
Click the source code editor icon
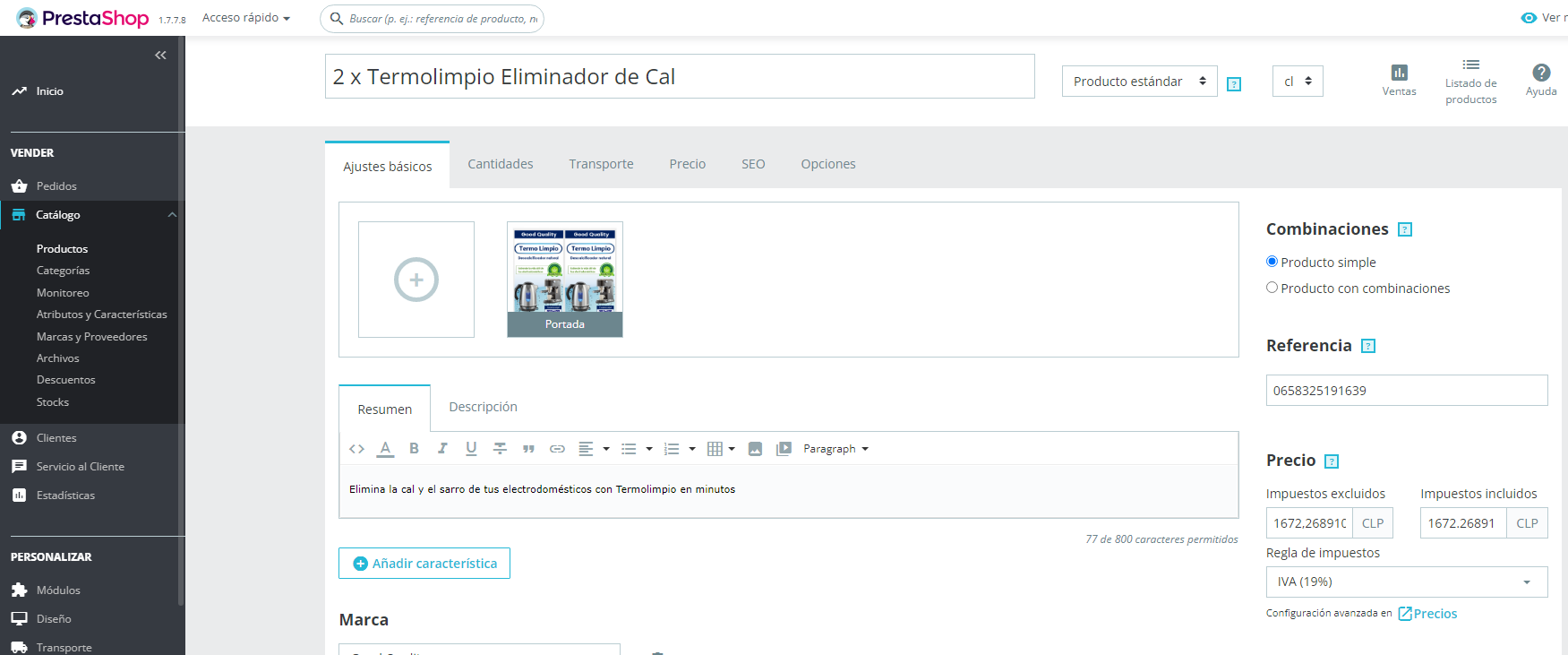point(356,449)
